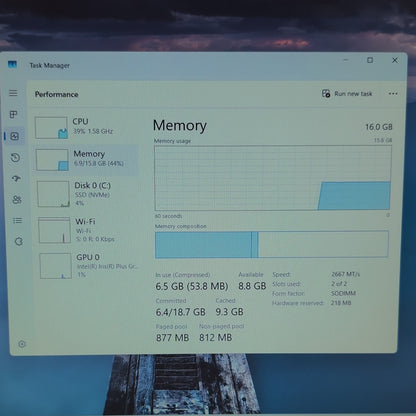Image resolution: width=416 pixels, height=416 pixels.
Task: Click the 16.0 GB total memory label
Action: coord(379,127)
